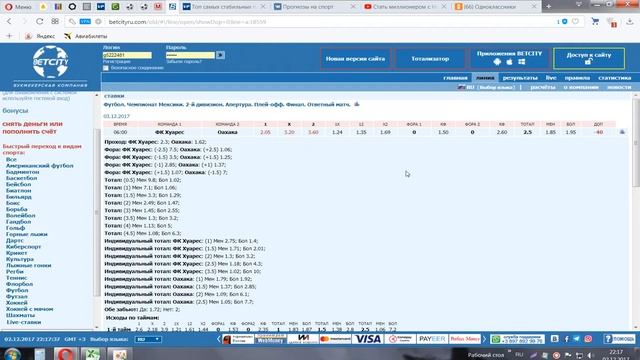Open the shopping cart extension icon
640x360 pixels.
point(595,22)
